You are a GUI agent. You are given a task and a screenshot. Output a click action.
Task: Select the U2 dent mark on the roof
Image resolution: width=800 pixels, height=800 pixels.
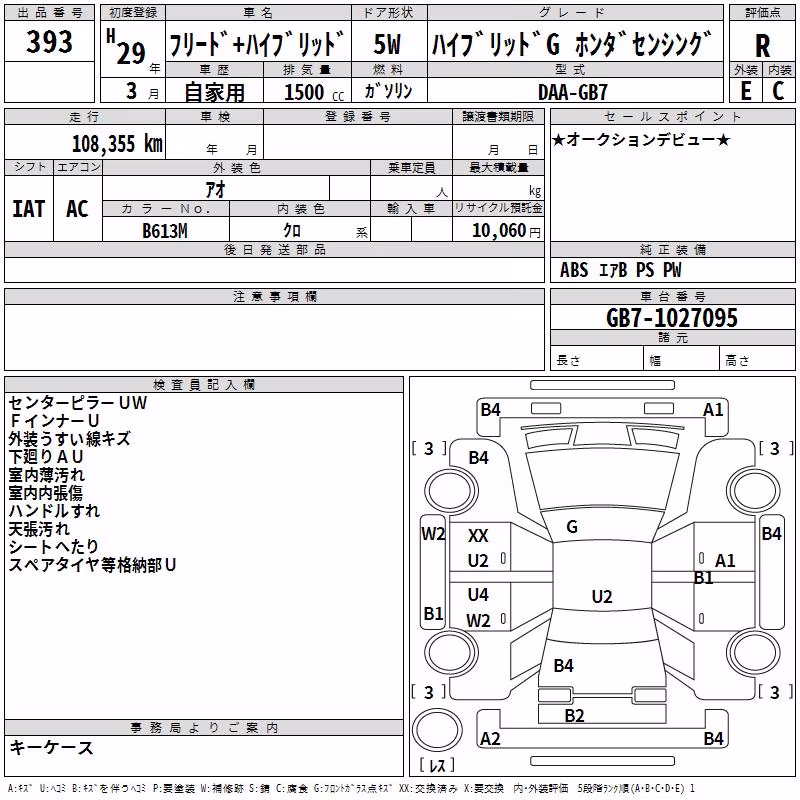[x=602, y=596]
